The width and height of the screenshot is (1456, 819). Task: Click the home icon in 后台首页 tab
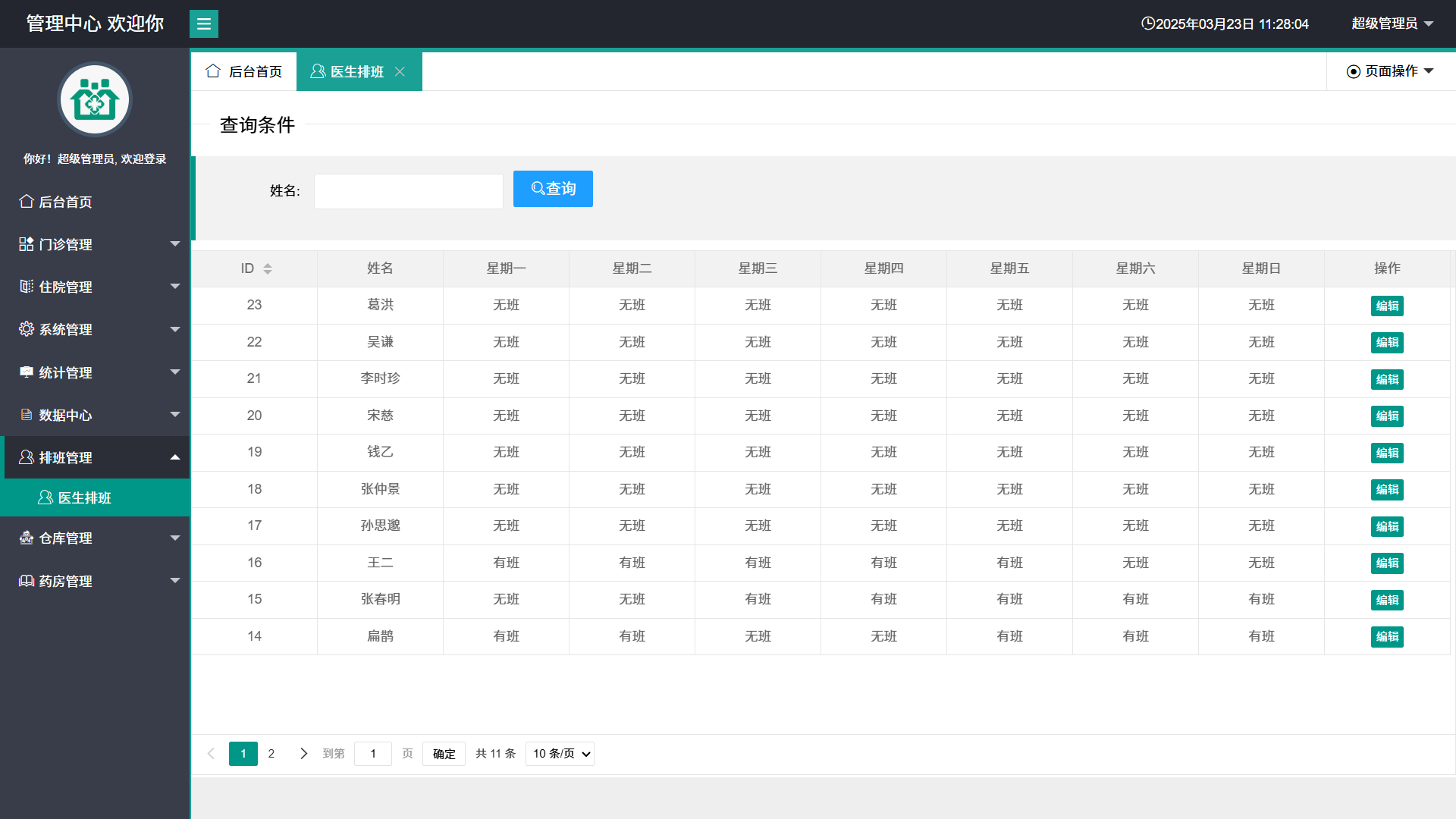tap(213, 71)
